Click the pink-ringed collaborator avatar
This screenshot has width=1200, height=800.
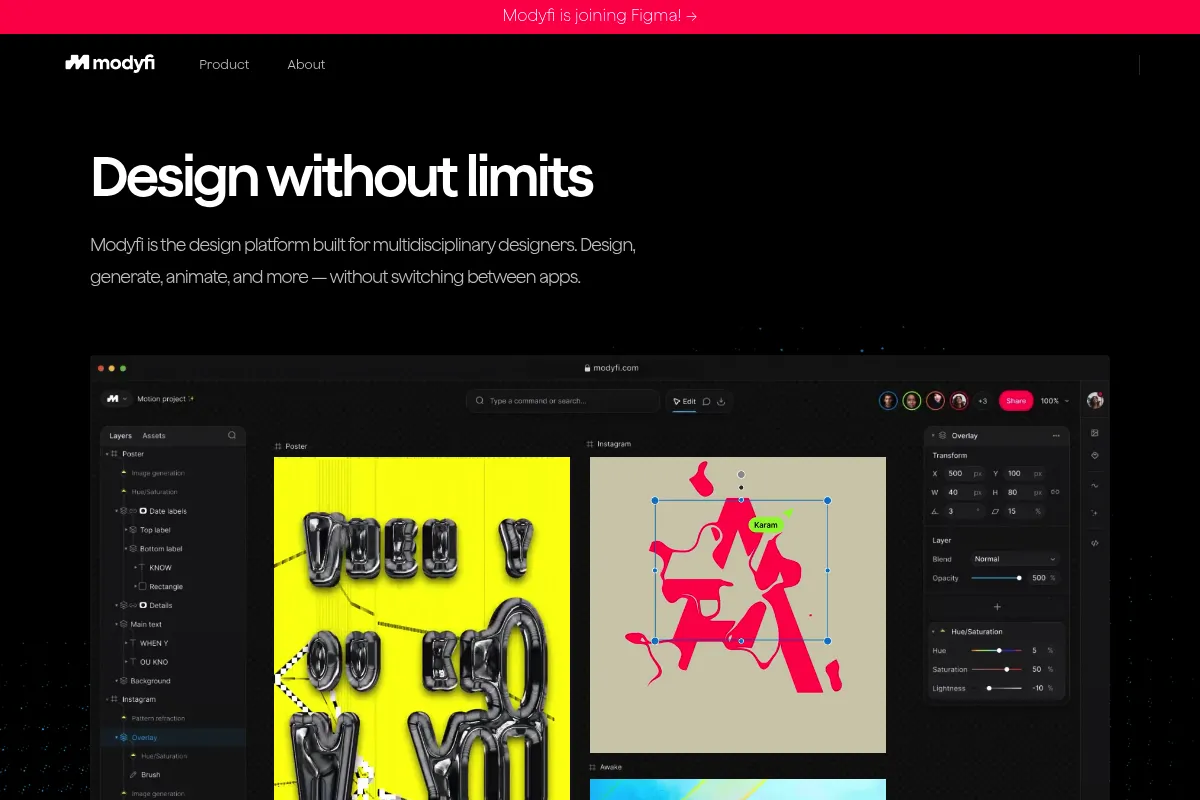[x=959, y=400]
